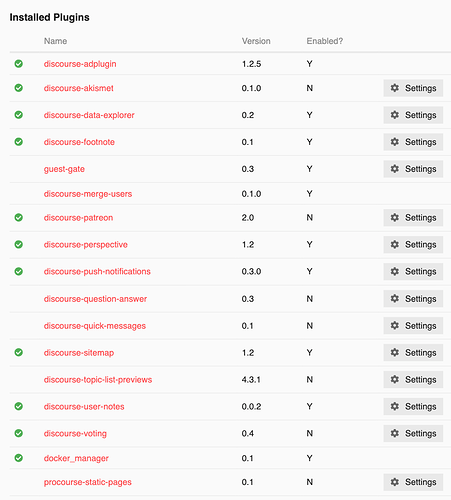The width and height of the screenshot is (451, 500).
Task: Click the green check icon for discourse-voting
Action: point(19,433)
